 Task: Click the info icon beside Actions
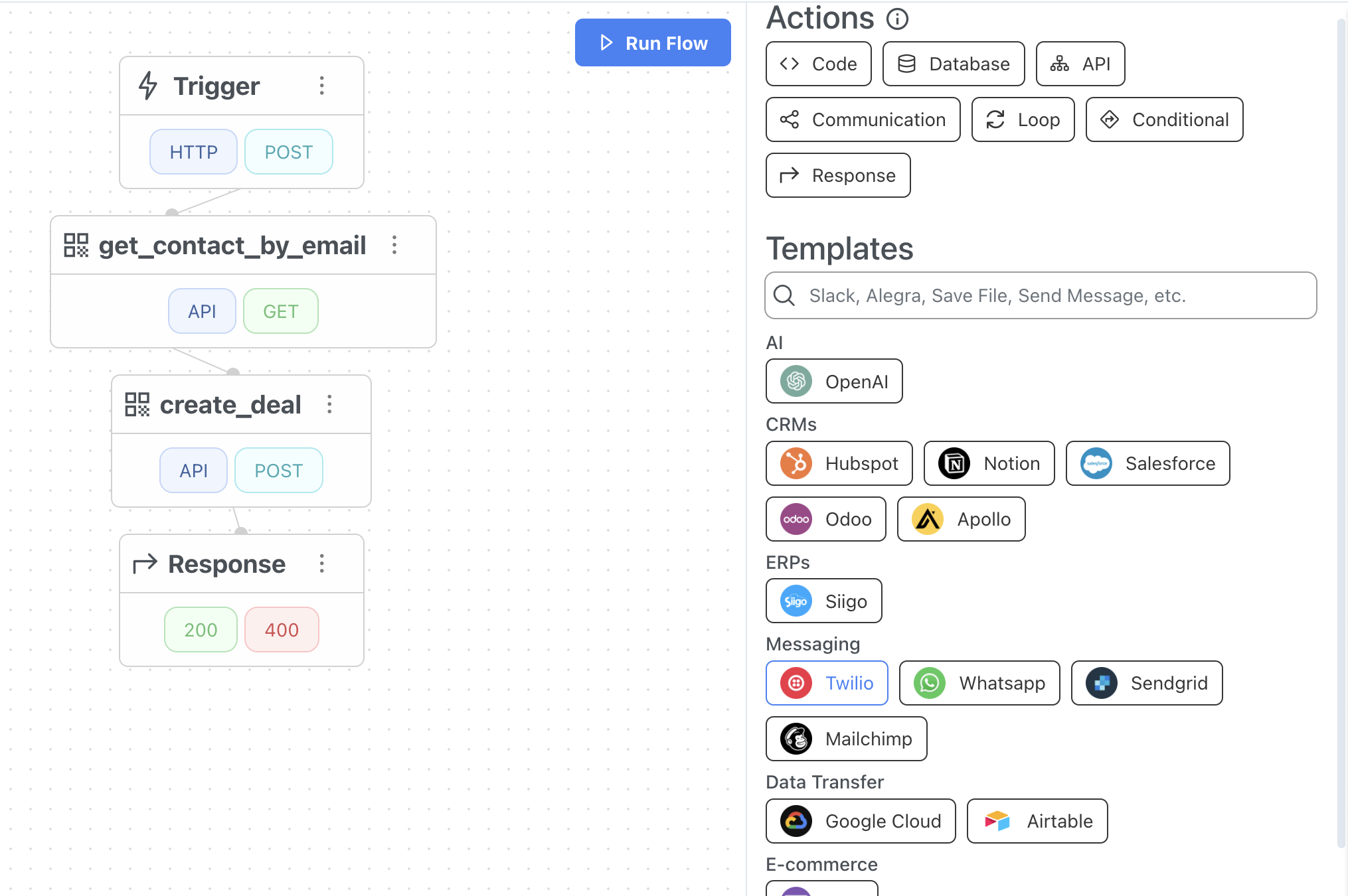pyautogui.click(x=897, y=19)
